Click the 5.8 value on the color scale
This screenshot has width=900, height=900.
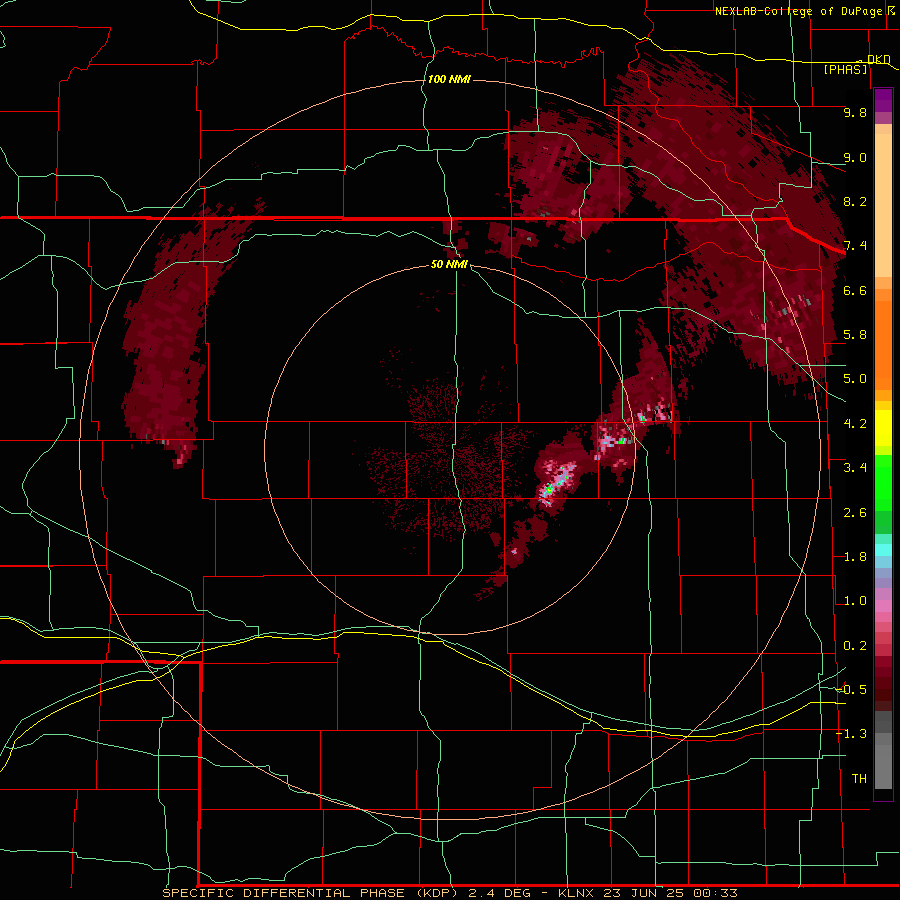pos(855,335)
